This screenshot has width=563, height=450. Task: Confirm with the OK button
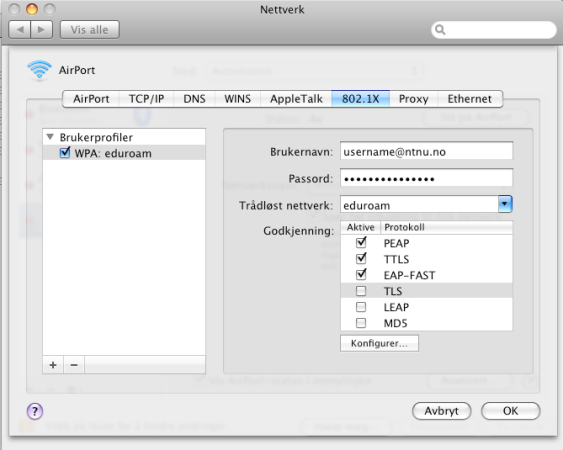click(510, 411)
